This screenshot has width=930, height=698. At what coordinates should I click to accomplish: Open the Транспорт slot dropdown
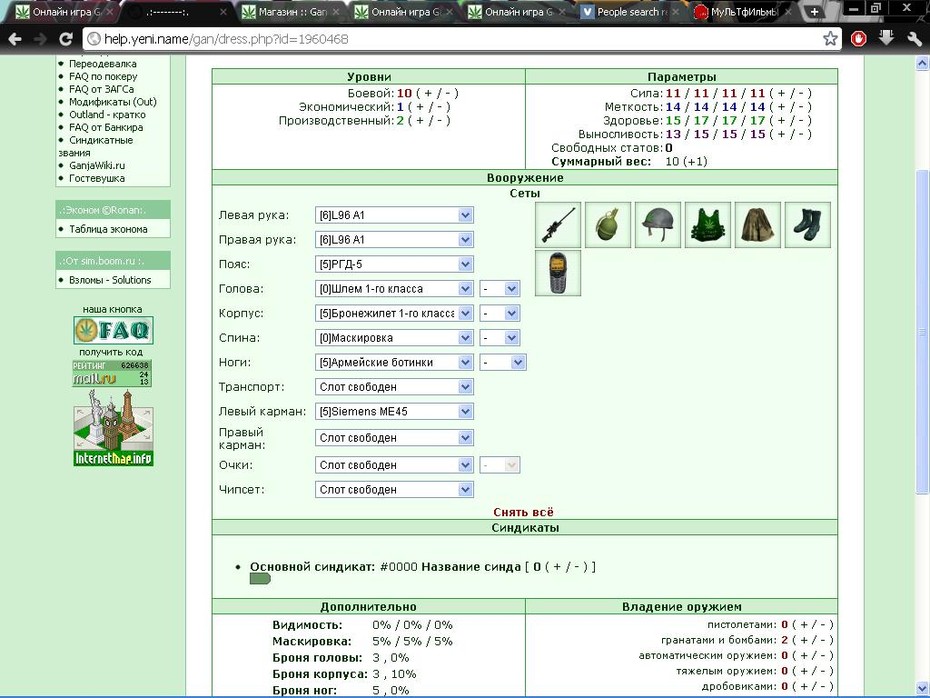(394, 387)
